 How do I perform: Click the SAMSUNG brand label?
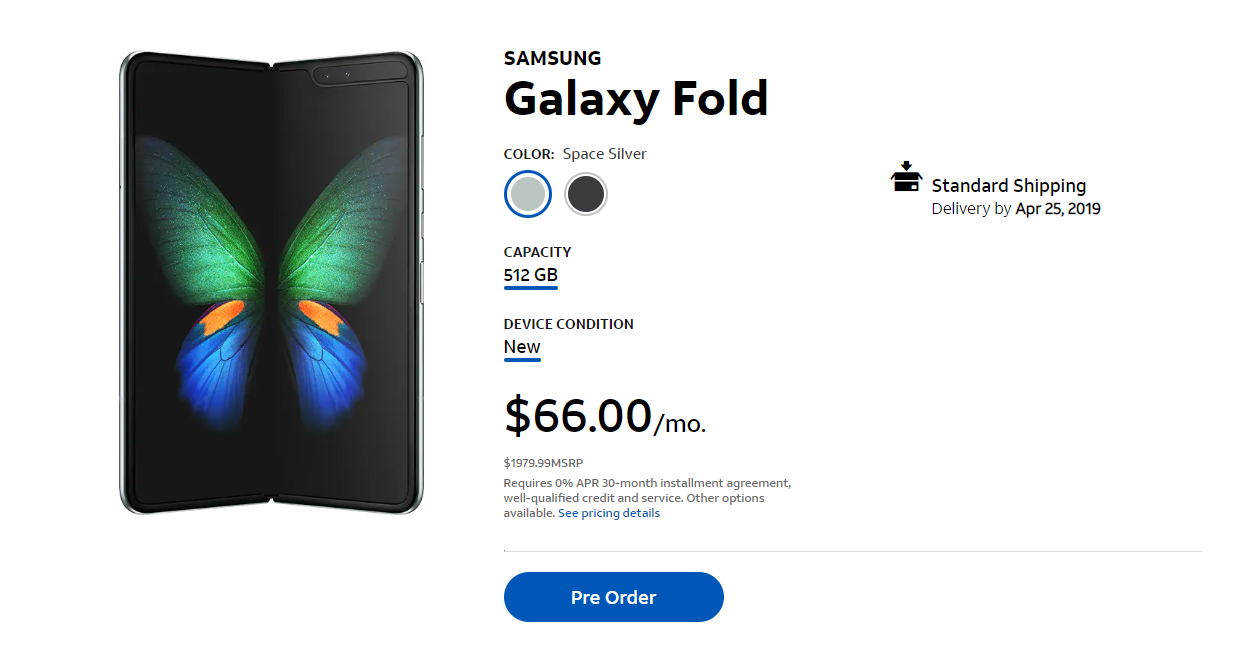coord(552,58)
